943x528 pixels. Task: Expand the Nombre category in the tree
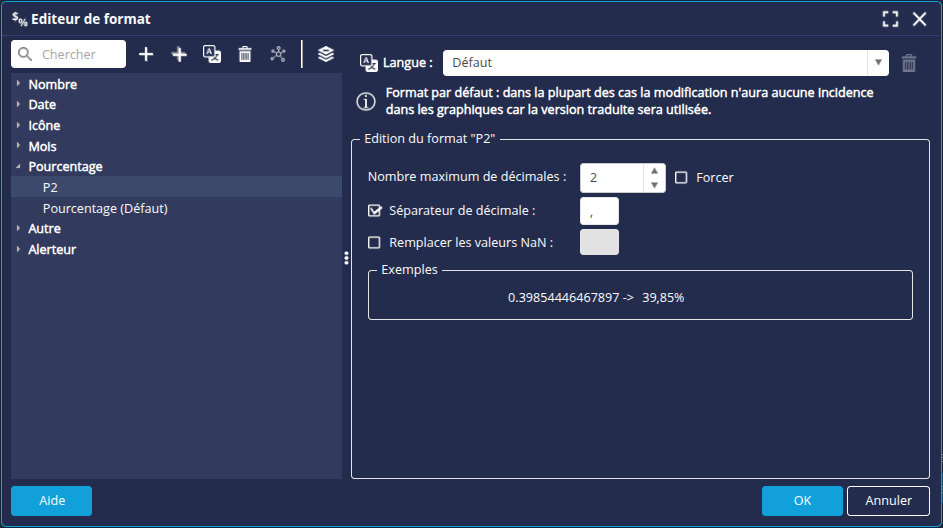19,85
